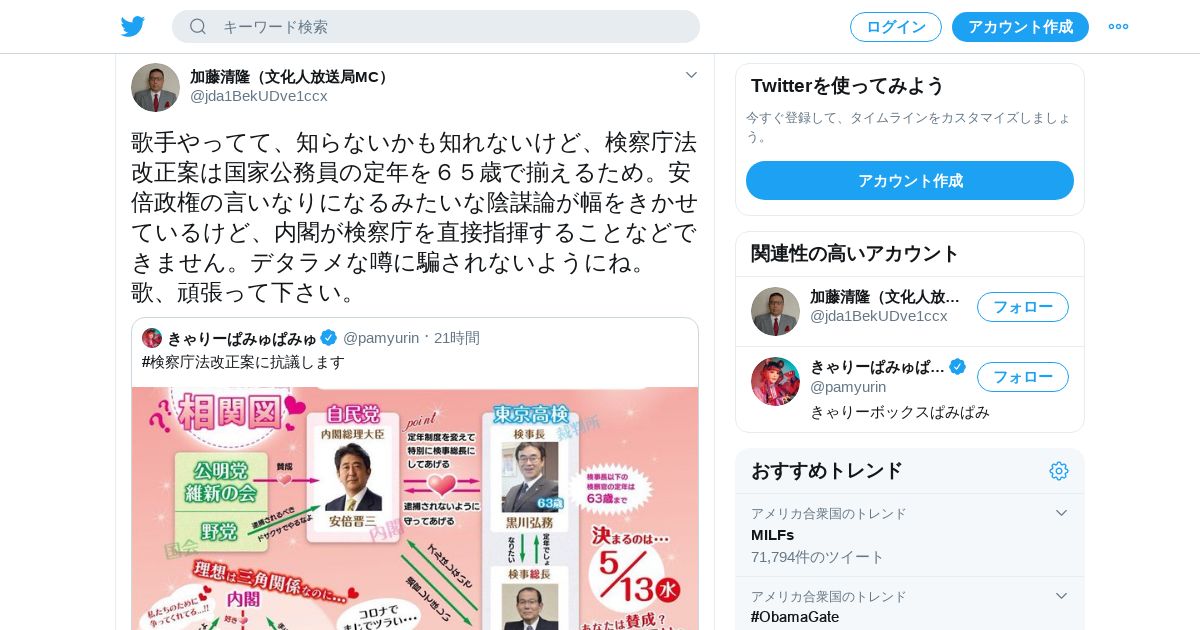Click きゃりーぱみゅぱみゅ avatar in related accounts
1200x630 pixels.
coord(775,381)
